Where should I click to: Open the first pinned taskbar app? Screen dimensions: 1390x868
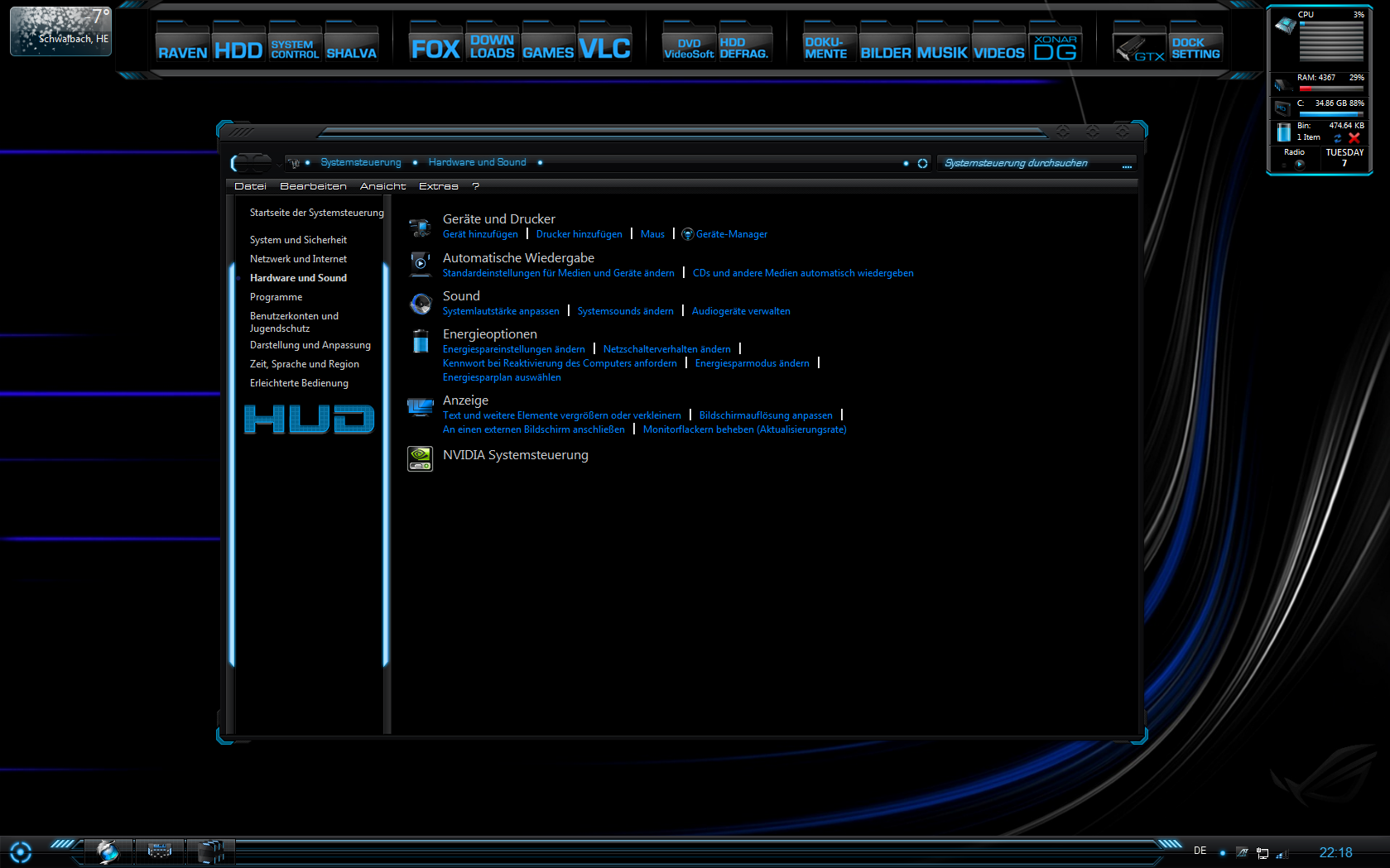(x=108, y=851)
